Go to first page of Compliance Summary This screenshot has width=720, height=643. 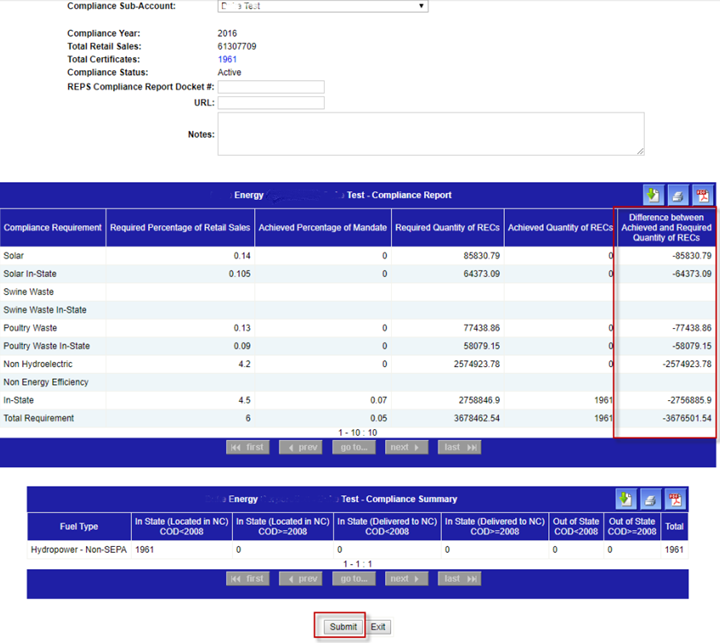pyautogui.click(x=248, y=579)
